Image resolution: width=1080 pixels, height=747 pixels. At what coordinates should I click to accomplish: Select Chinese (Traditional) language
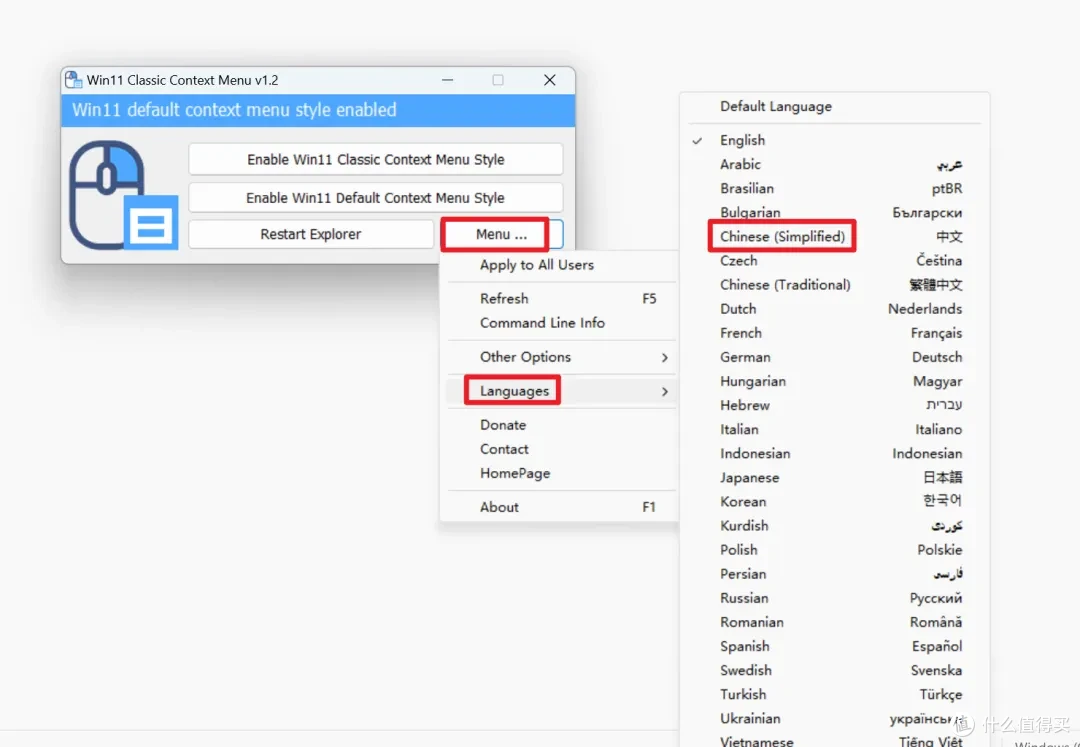(834, 285)
